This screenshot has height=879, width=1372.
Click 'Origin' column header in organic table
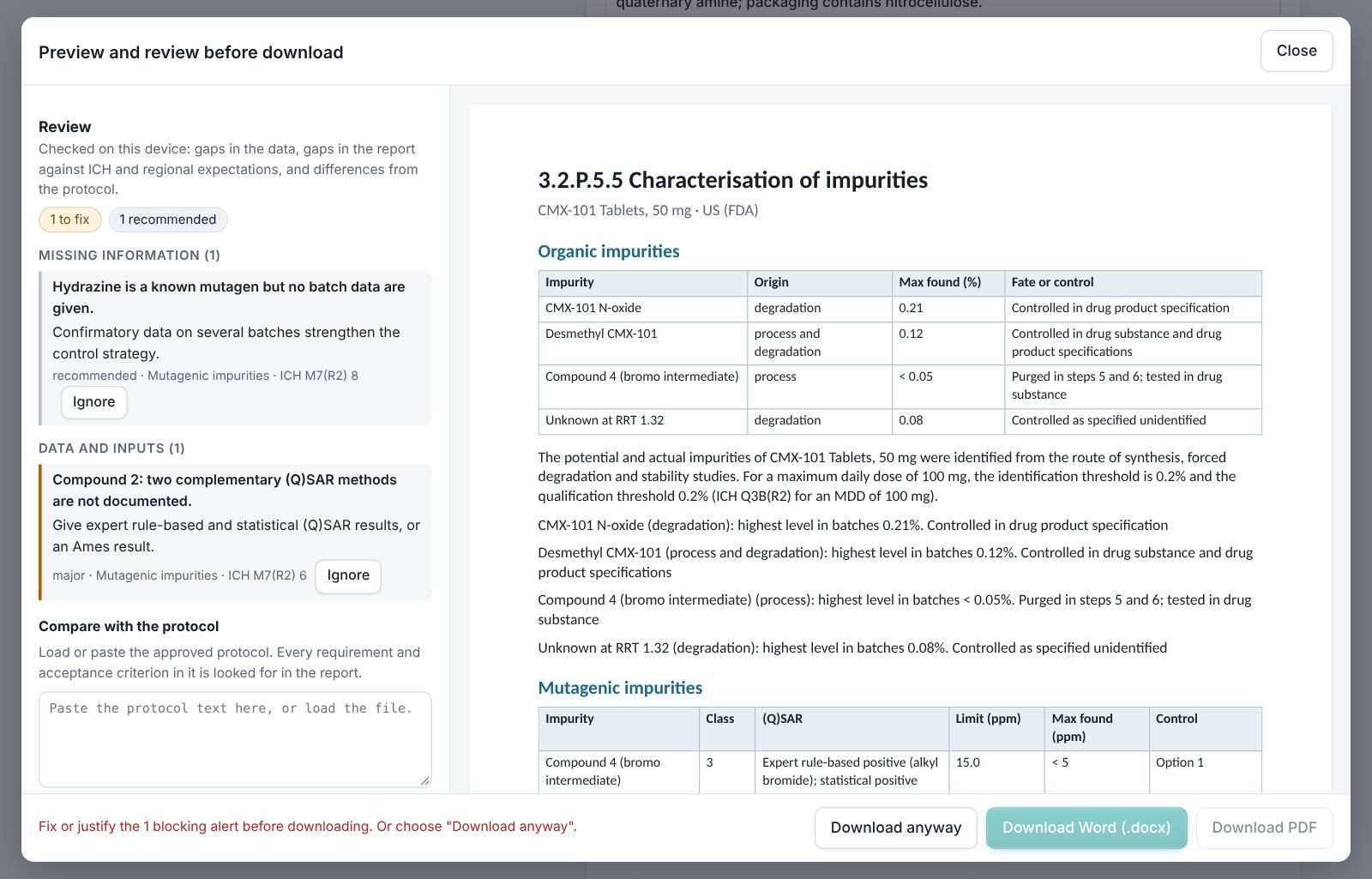pyautogui.click(x=819, y=283)
